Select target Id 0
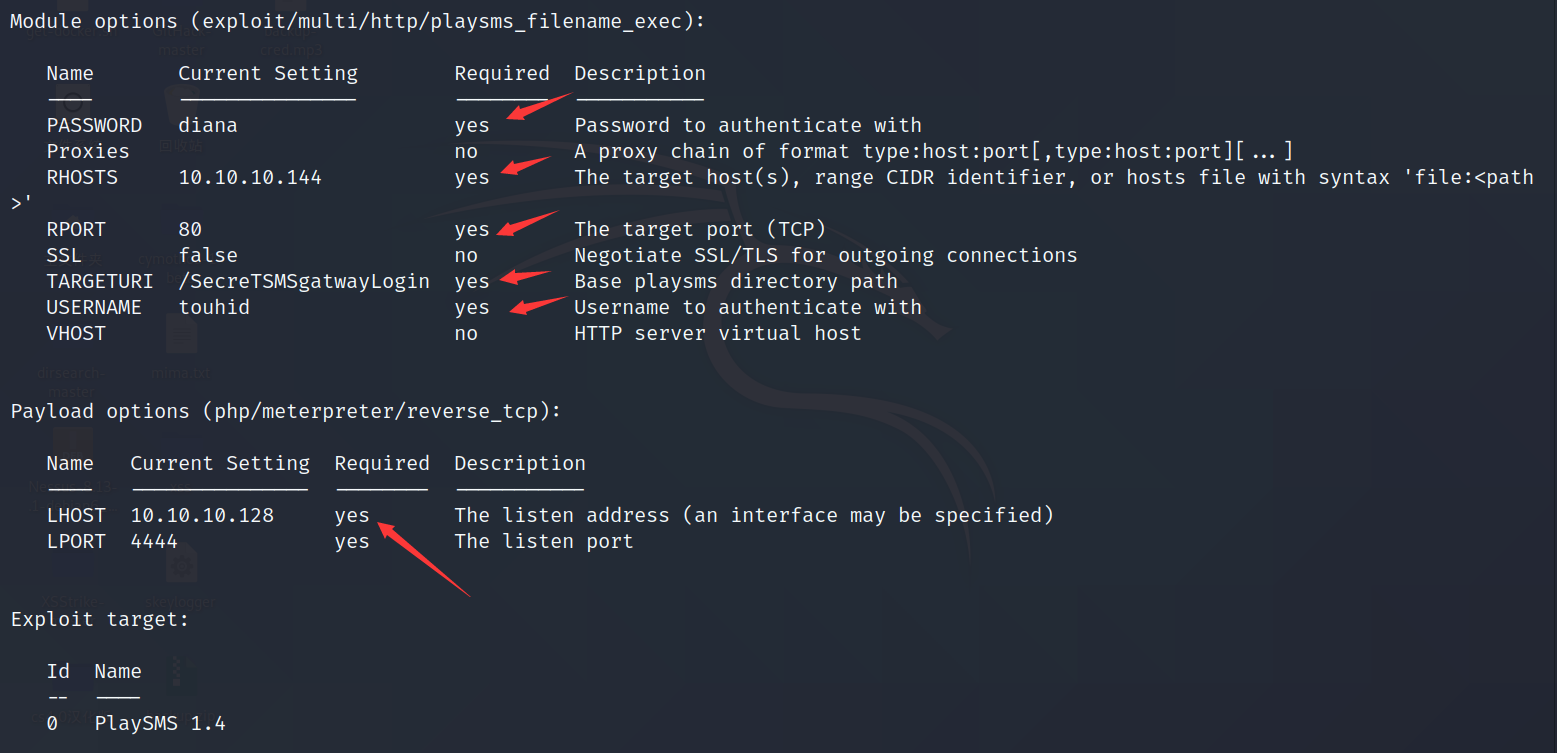The image size is (1557, 753). [x=52, y=723]
